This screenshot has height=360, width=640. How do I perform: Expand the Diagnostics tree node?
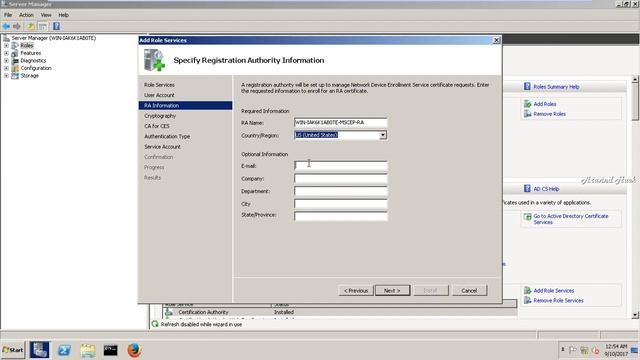point(6,60)
